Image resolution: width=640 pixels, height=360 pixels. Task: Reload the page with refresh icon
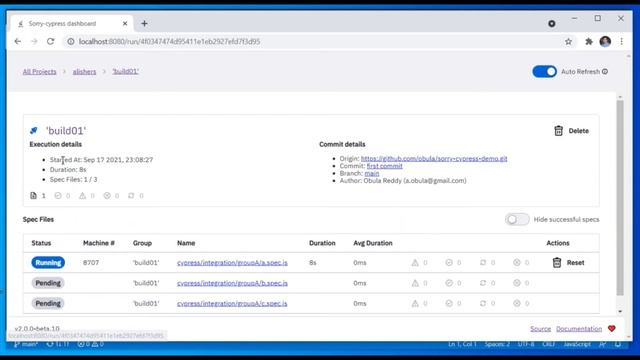pos(51,41)
